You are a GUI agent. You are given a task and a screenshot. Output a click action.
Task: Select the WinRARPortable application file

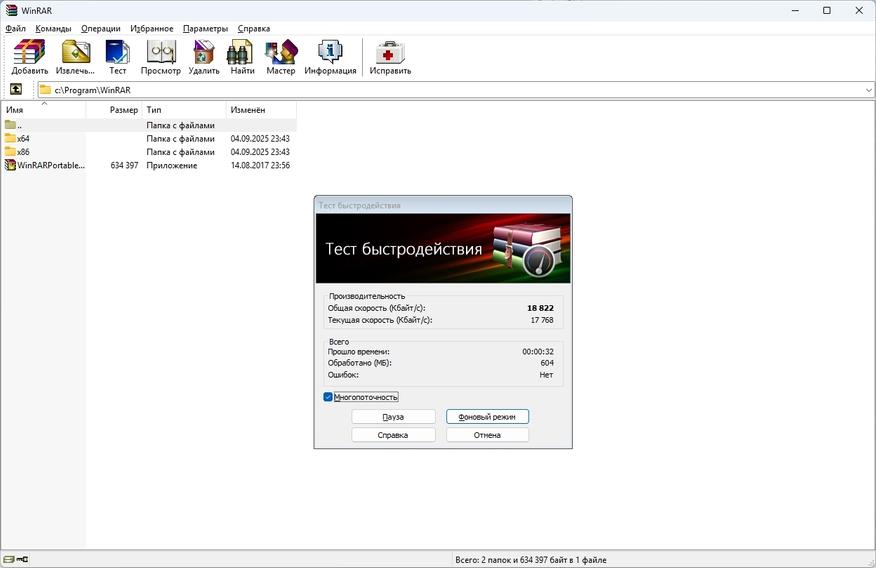click(149, 165)
